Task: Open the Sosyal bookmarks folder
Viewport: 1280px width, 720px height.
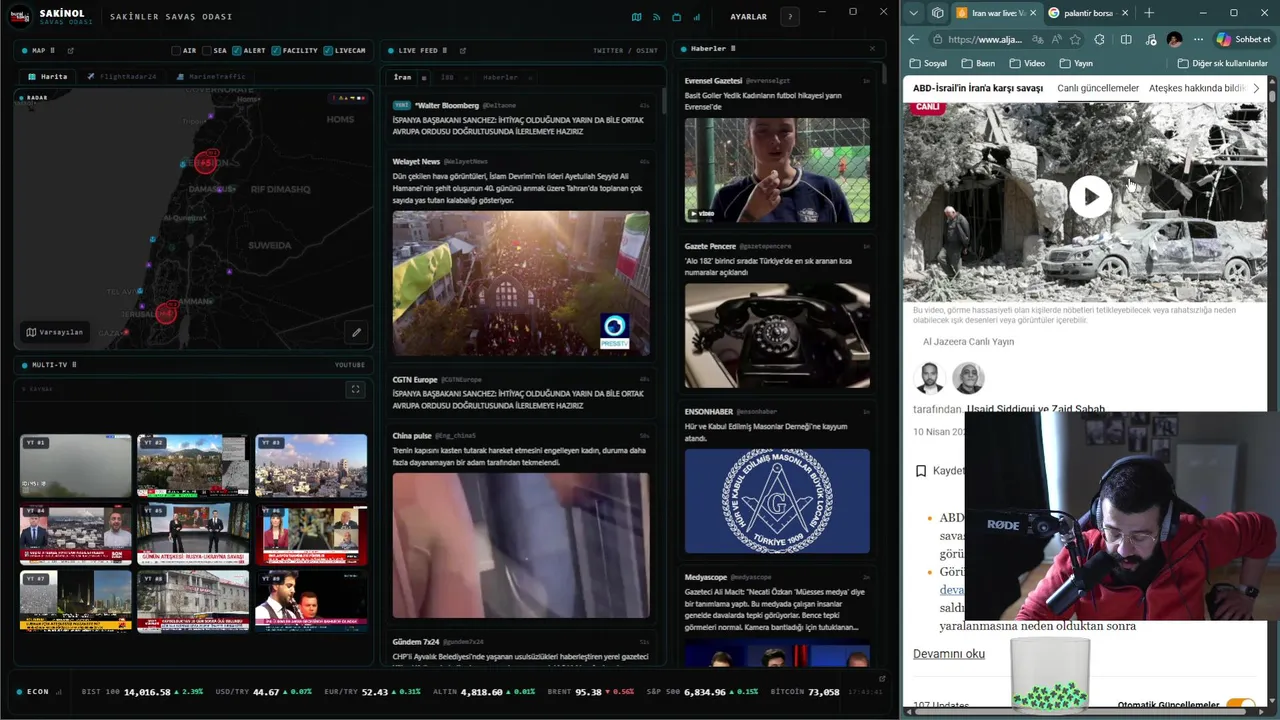Action: point(927,63)
